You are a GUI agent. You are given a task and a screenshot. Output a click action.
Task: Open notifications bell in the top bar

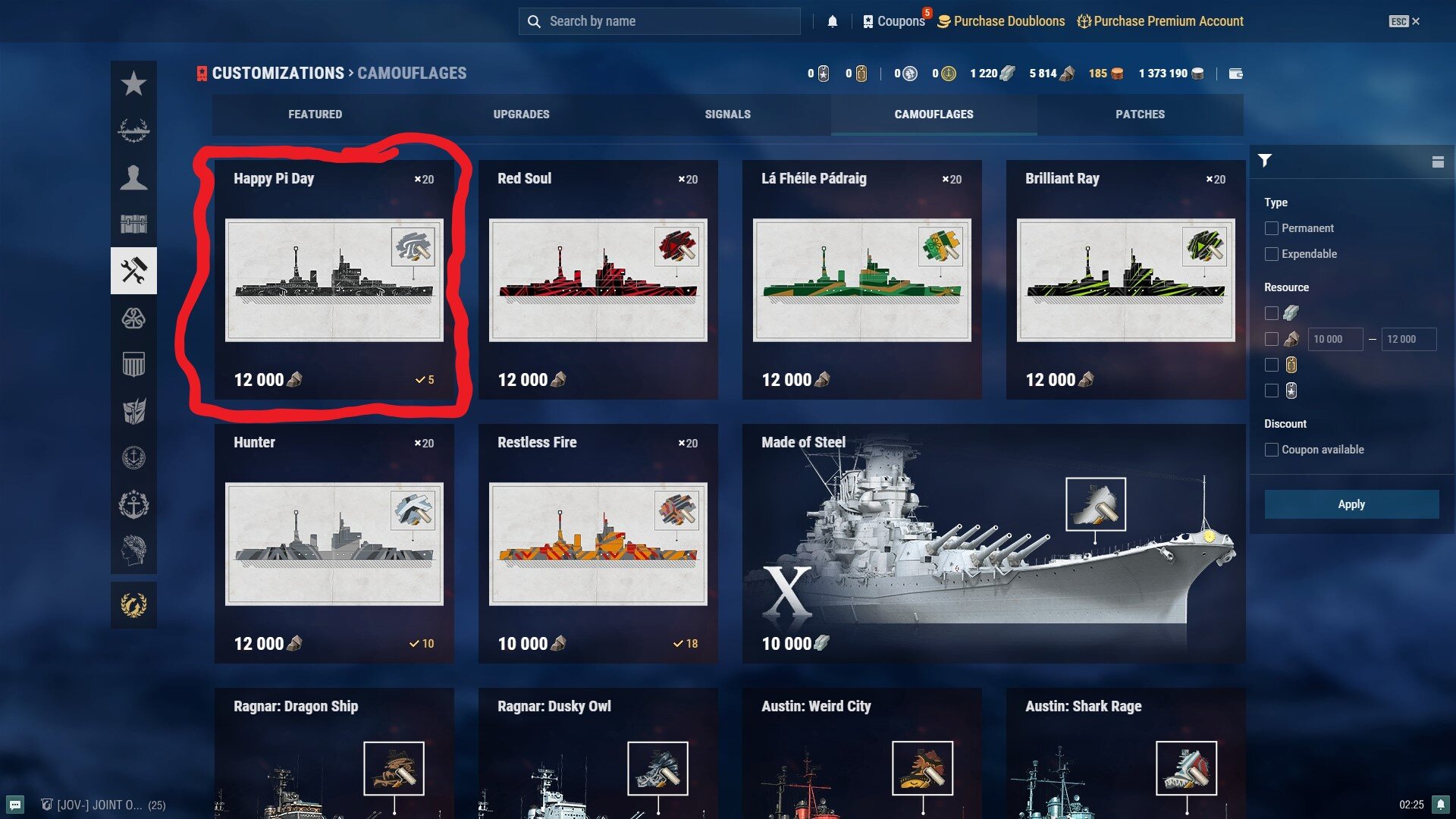[833, 21]
